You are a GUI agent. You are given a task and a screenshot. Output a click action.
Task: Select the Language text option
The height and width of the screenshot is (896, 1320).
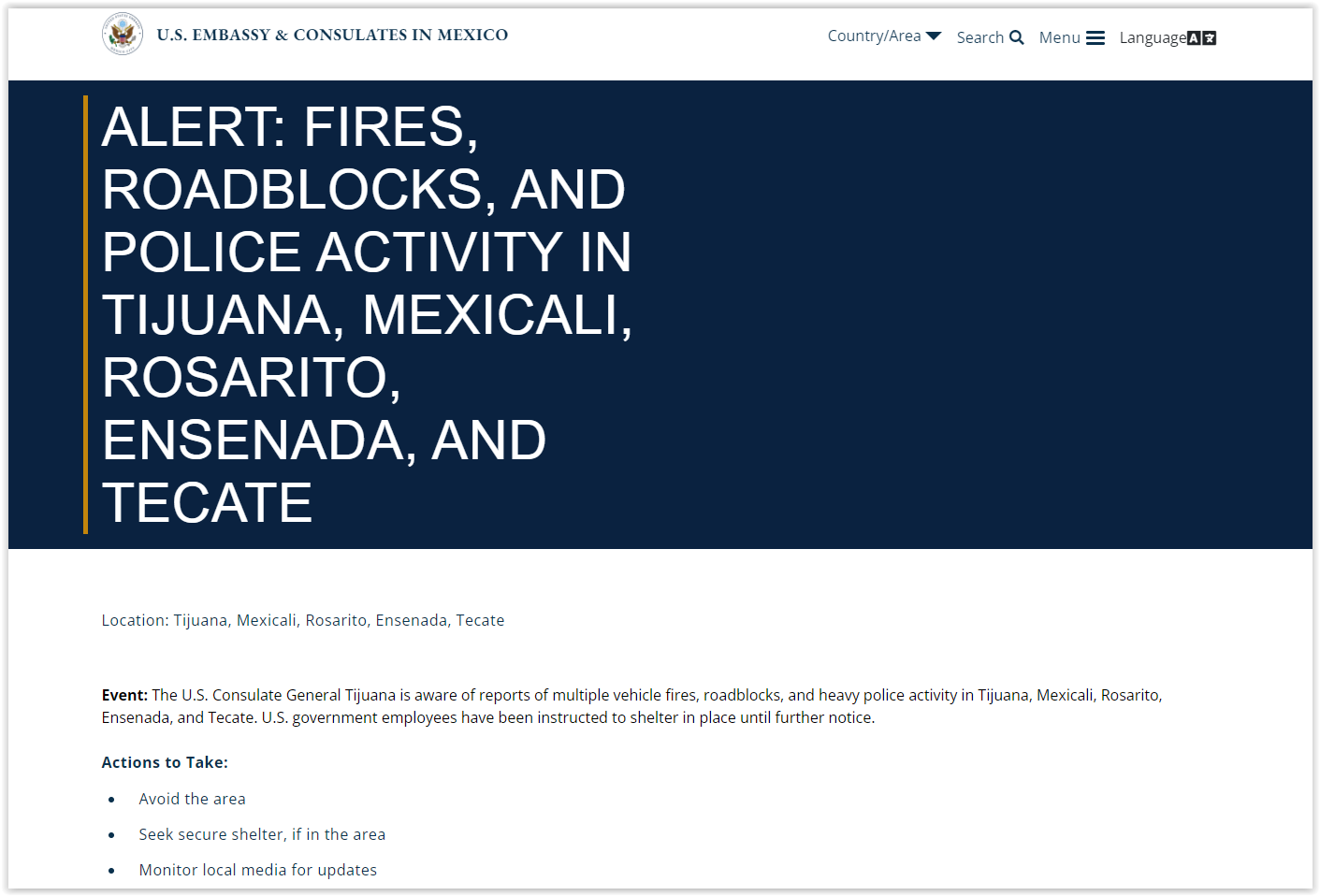1152,37
